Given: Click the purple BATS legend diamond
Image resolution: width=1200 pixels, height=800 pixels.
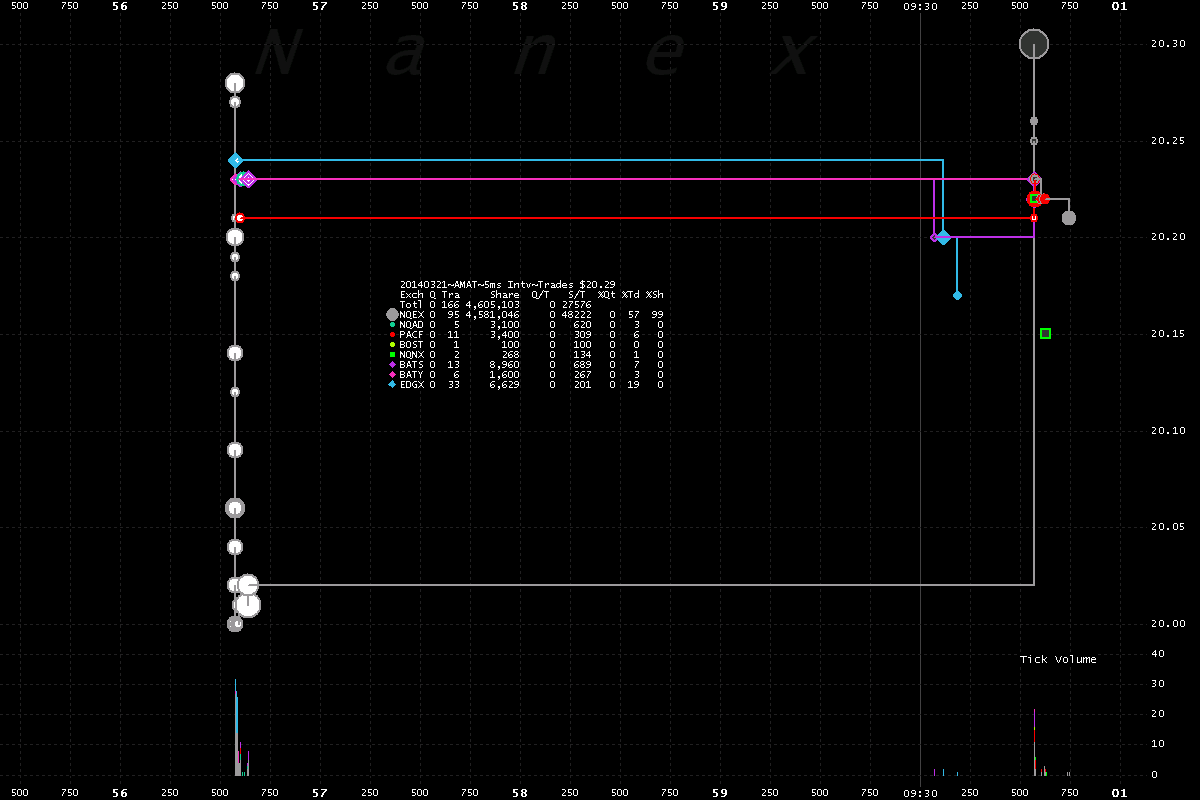Looking at the screenshot, I should point(392,365).
